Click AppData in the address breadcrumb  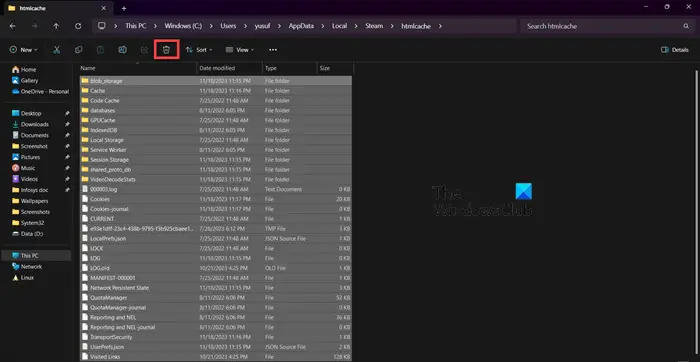[x=301, y=26]
